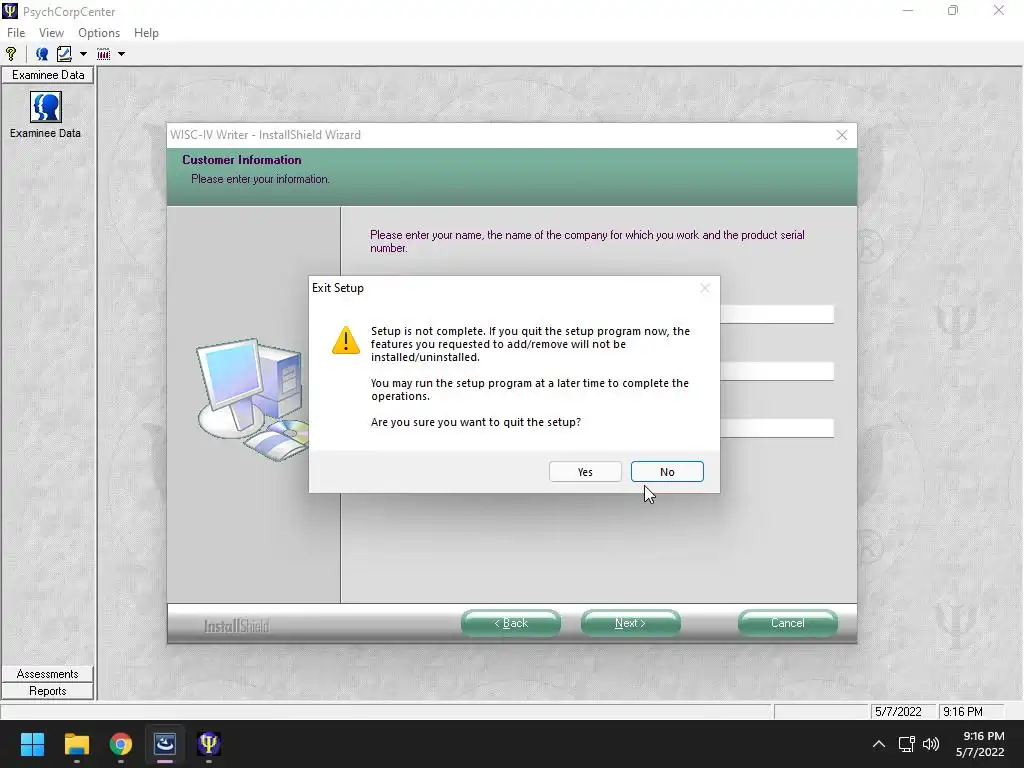Open the Options menu
Image resolution: width=1024 pixels, height=768 pixels.
click(99, 33)
